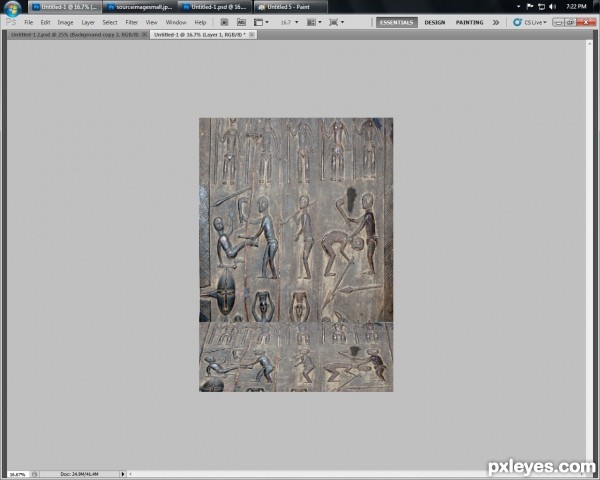The height and width of the screenshot is (480, 600).
Task: Open the Screen Mode dropdown
Action: (x=336, y=22)
